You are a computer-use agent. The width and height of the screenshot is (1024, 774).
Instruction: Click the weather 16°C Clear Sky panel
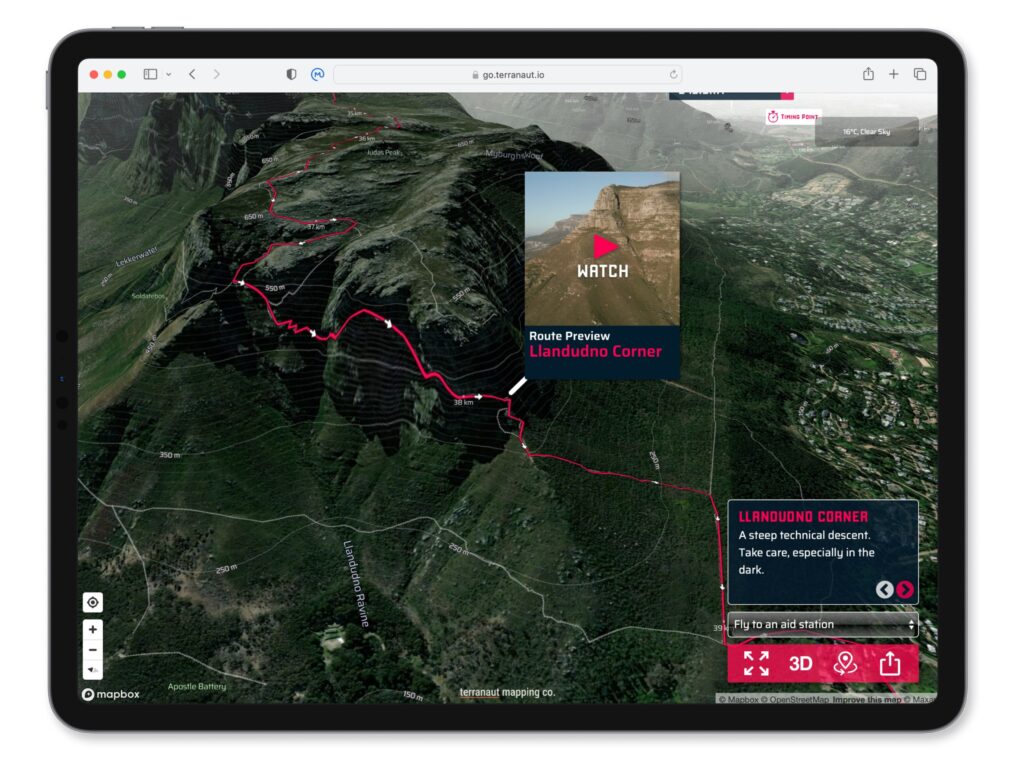(867, 131)
